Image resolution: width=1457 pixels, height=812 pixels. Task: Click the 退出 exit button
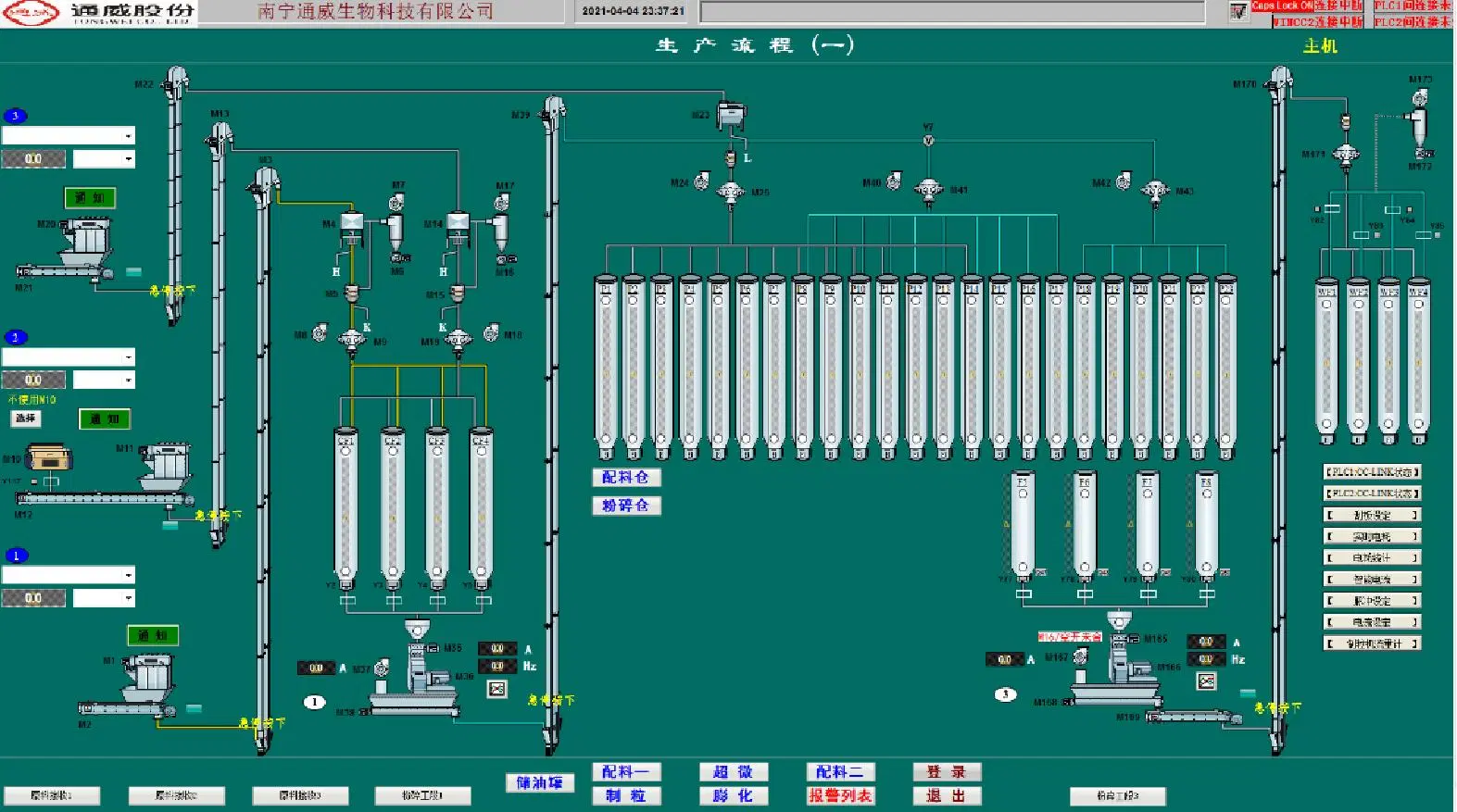coord(947,795)
